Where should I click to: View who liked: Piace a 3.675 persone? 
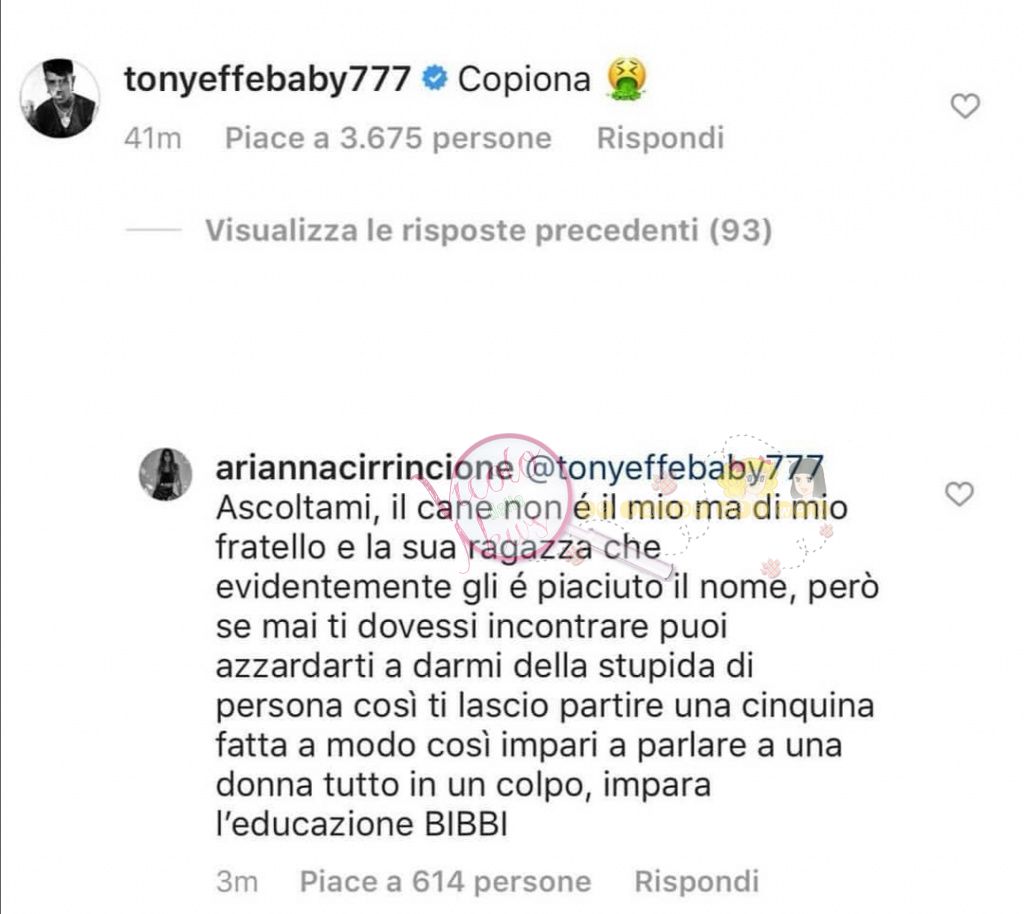(388, 138)
